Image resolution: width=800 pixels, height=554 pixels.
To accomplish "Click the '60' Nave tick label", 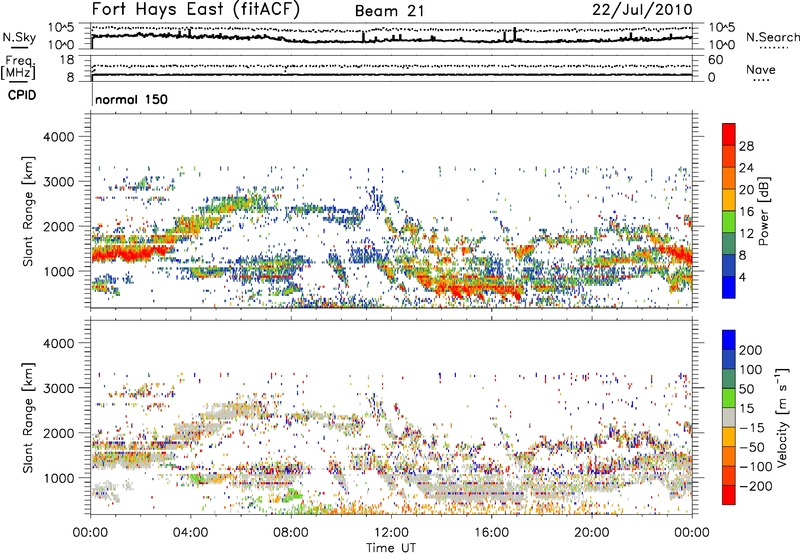I will 715,60.
